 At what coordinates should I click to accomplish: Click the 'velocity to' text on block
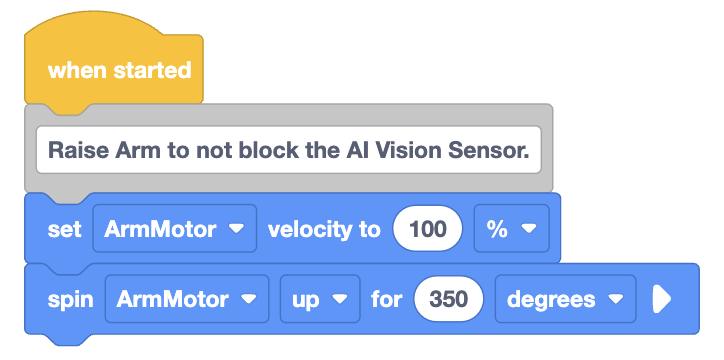pyautogui.click(x=324, y=229)
